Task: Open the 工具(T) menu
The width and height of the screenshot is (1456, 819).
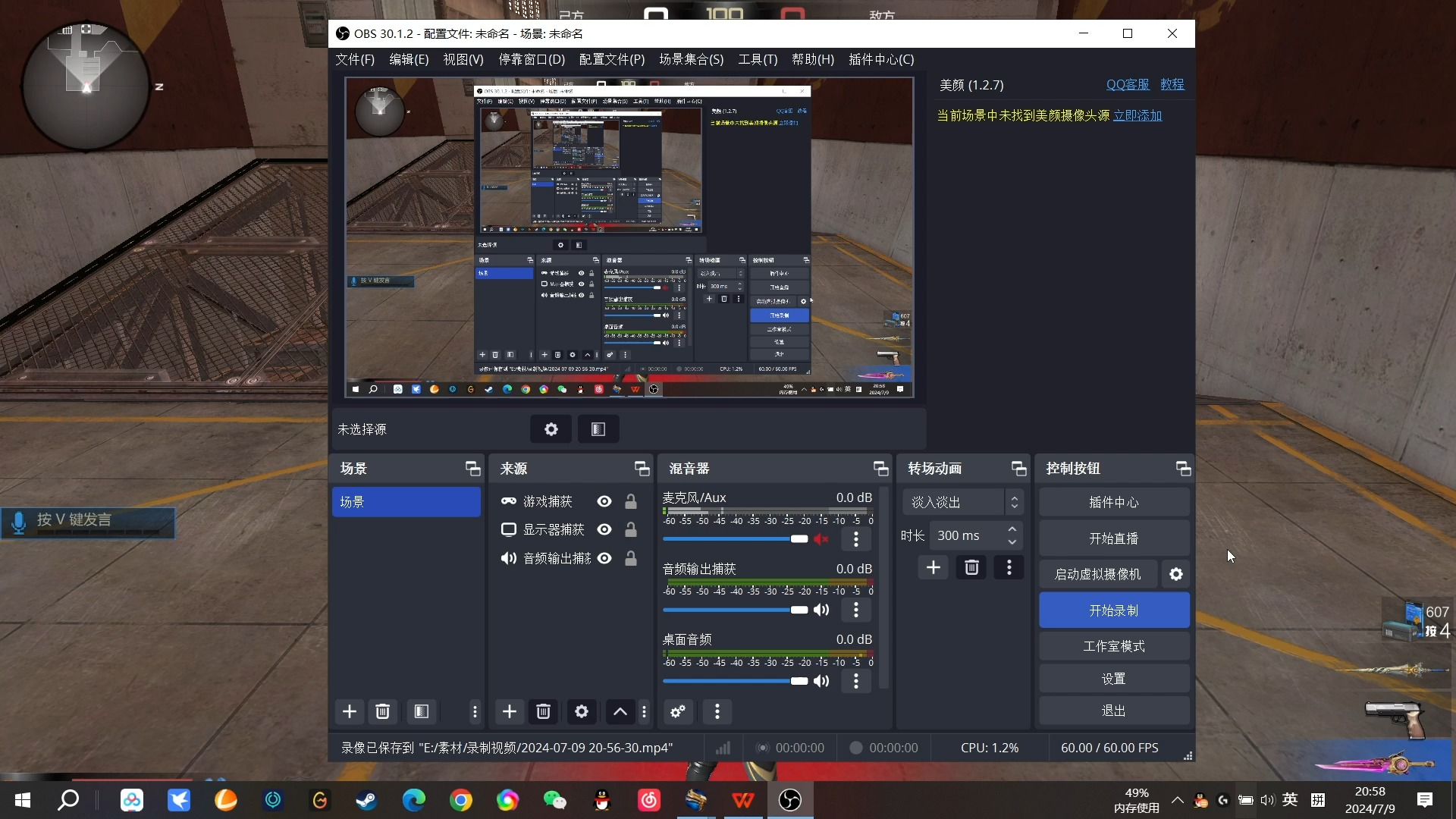Action: 757,59
